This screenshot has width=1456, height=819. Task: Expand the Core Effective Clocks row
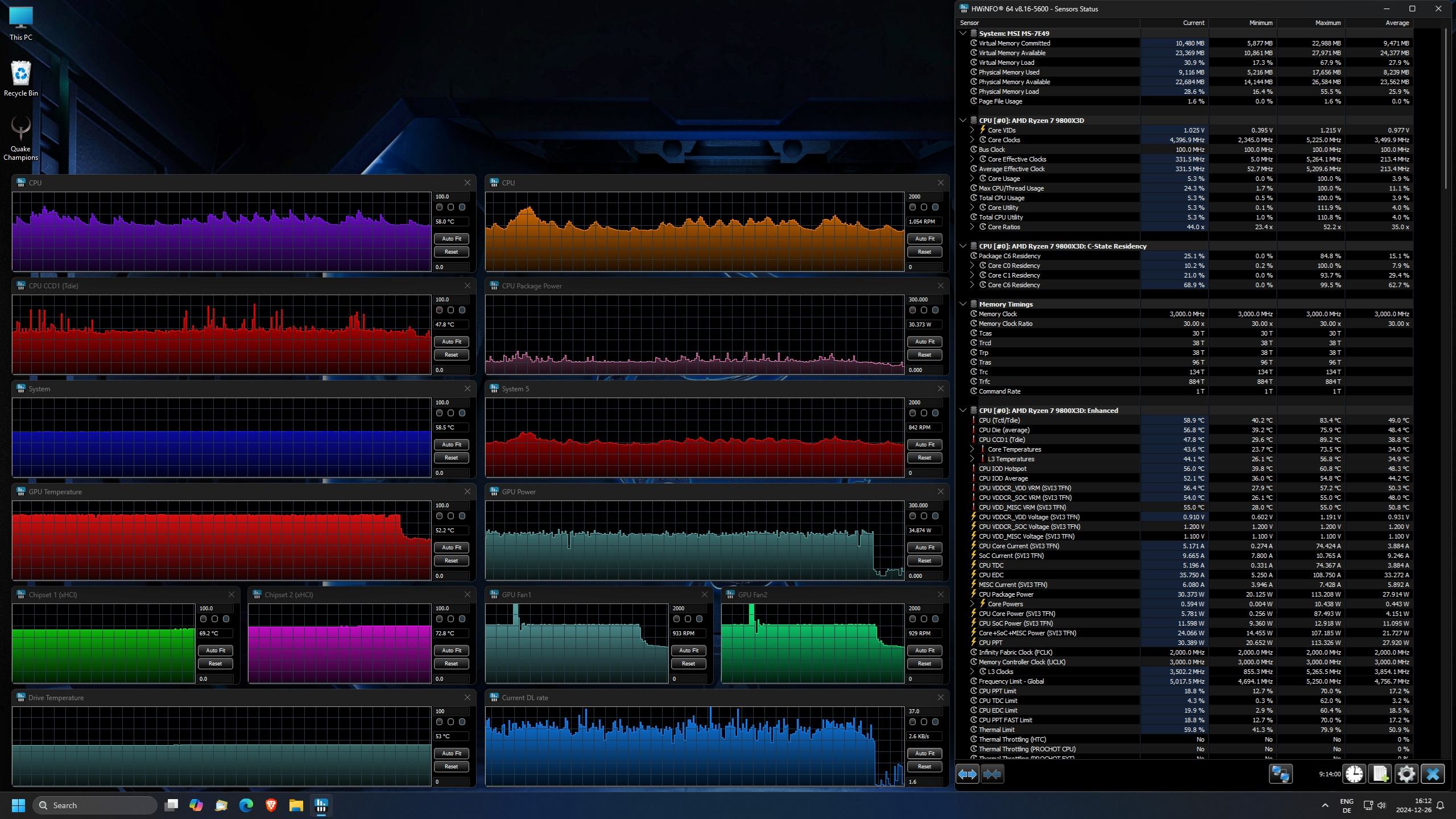pyautogui.click(x=972, y=159)
